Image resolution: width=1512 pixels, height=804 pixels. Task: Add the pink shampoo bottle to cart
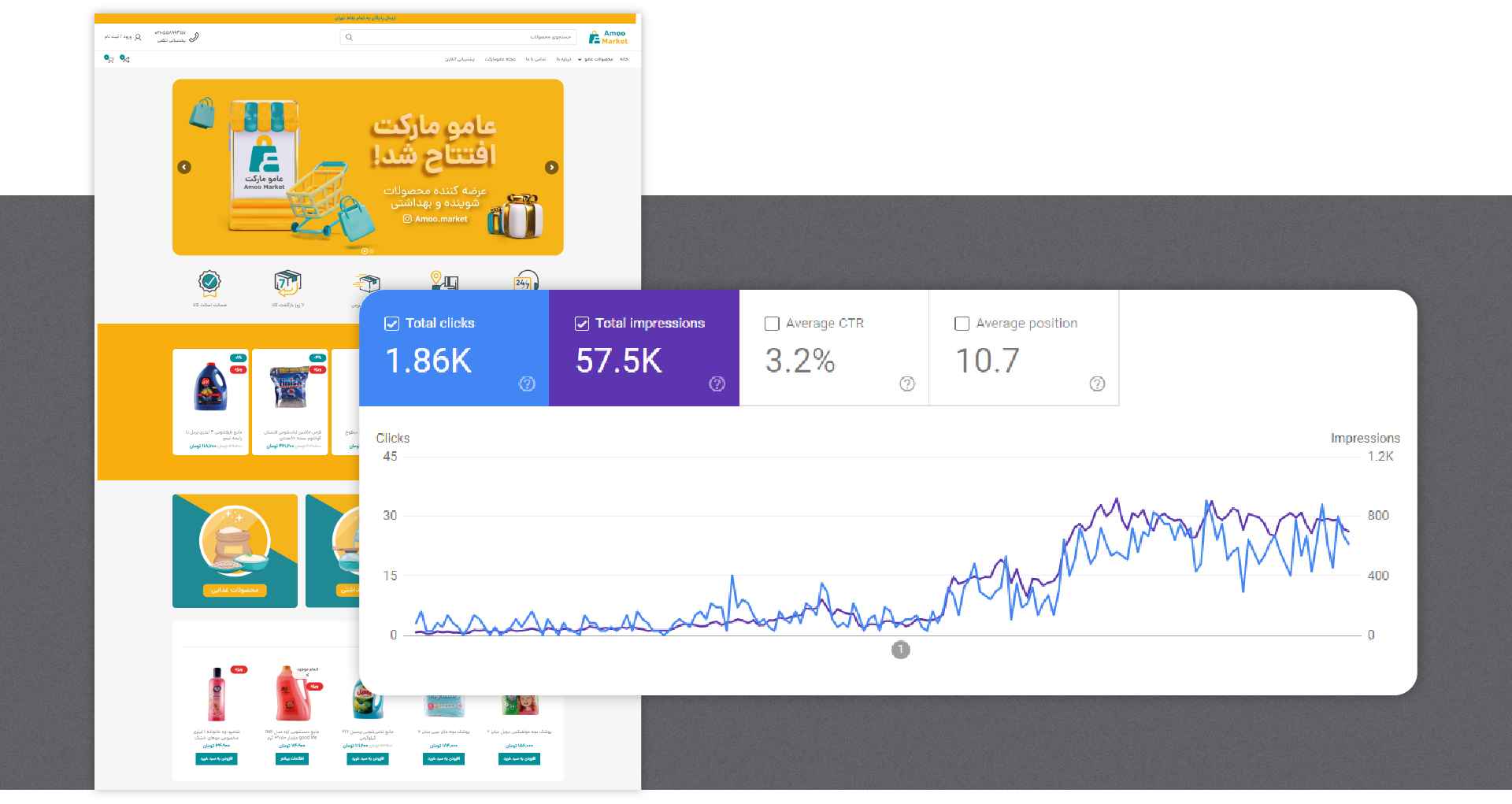coord(217,758)
